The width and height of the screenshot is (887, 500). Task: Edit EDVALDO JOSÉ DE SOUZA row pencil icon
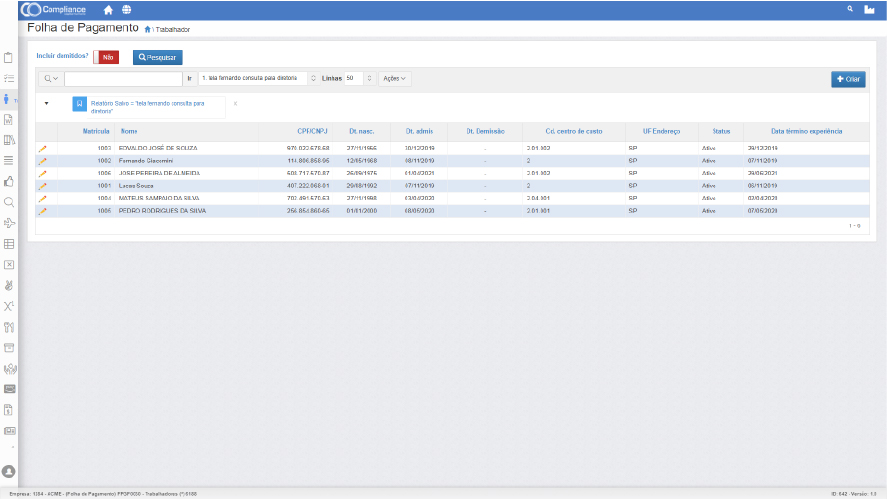click(43, 148)
